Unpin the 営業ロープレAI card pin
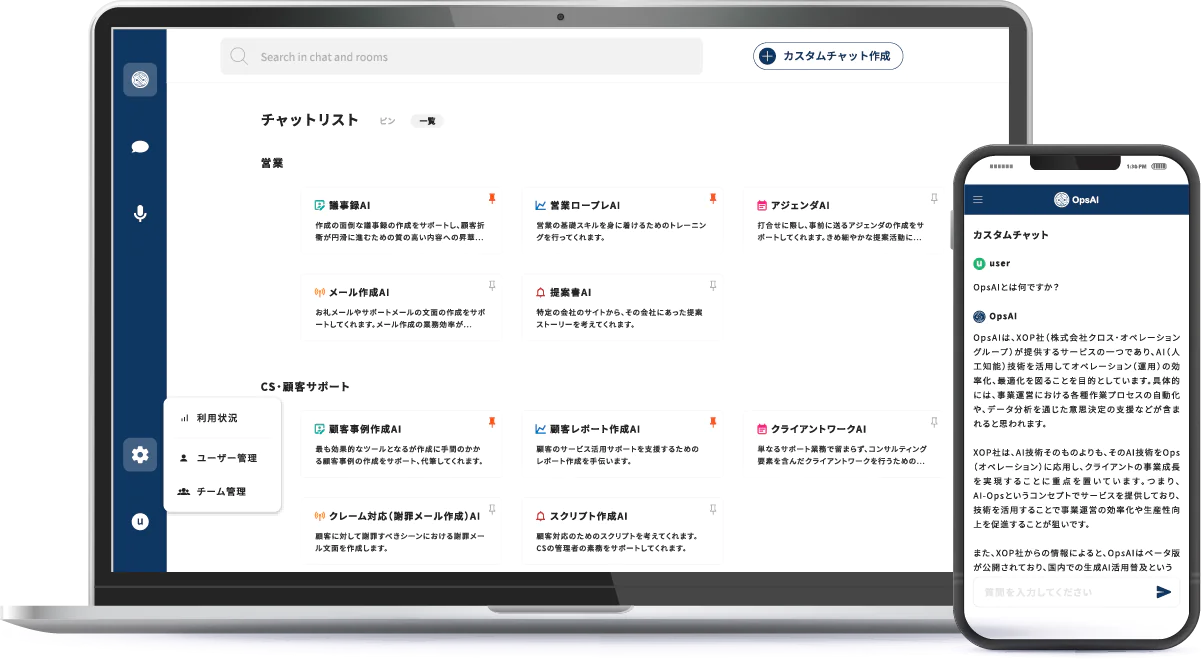 coord(713,199)
